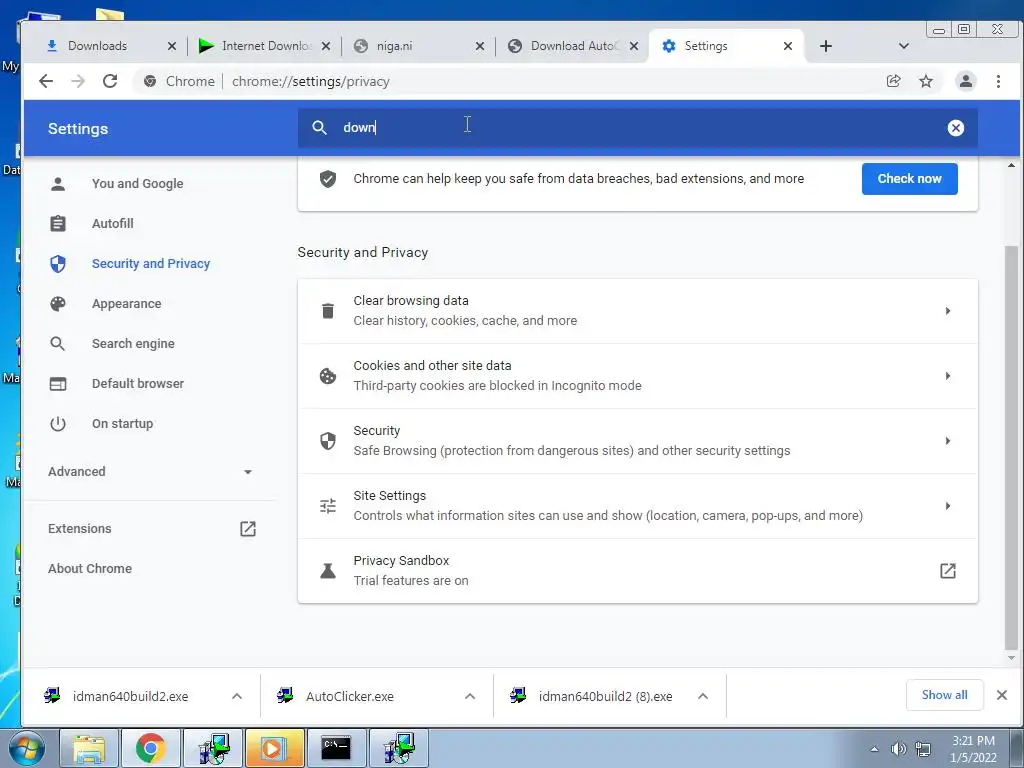The image size is (1024, 768).
Task: Click the flask icon beside Privacy Sandbox
Action: click(328, 571)
